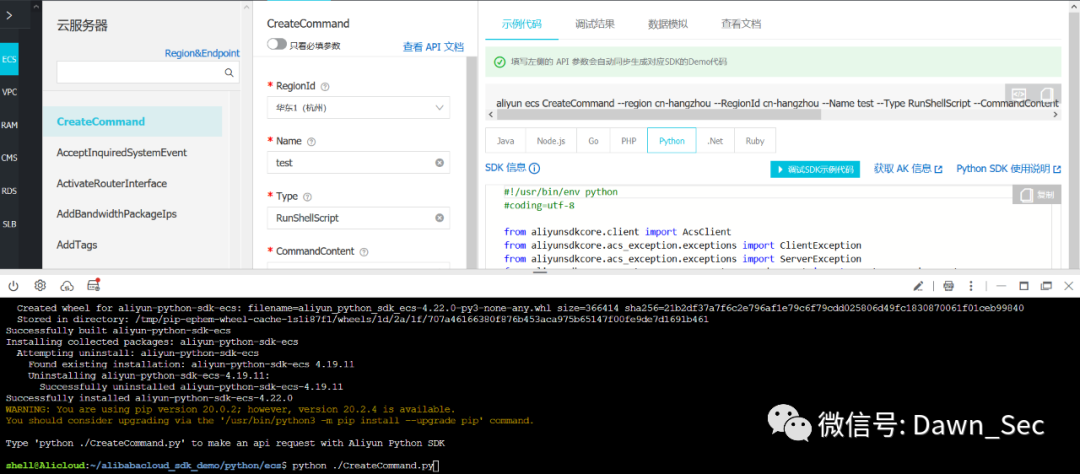Screen dimensions: 1080x474
Task: Select the Go SDK language tab
Action: coord(593,141)
